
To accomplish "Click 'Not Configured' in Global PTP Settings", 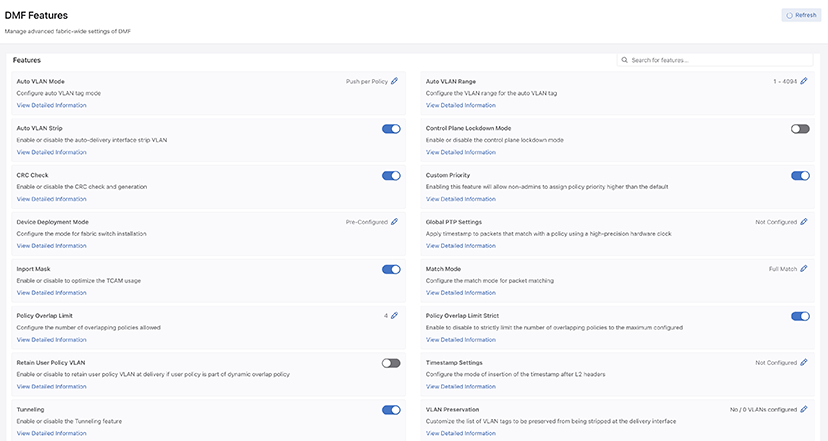I will [776, 222].
